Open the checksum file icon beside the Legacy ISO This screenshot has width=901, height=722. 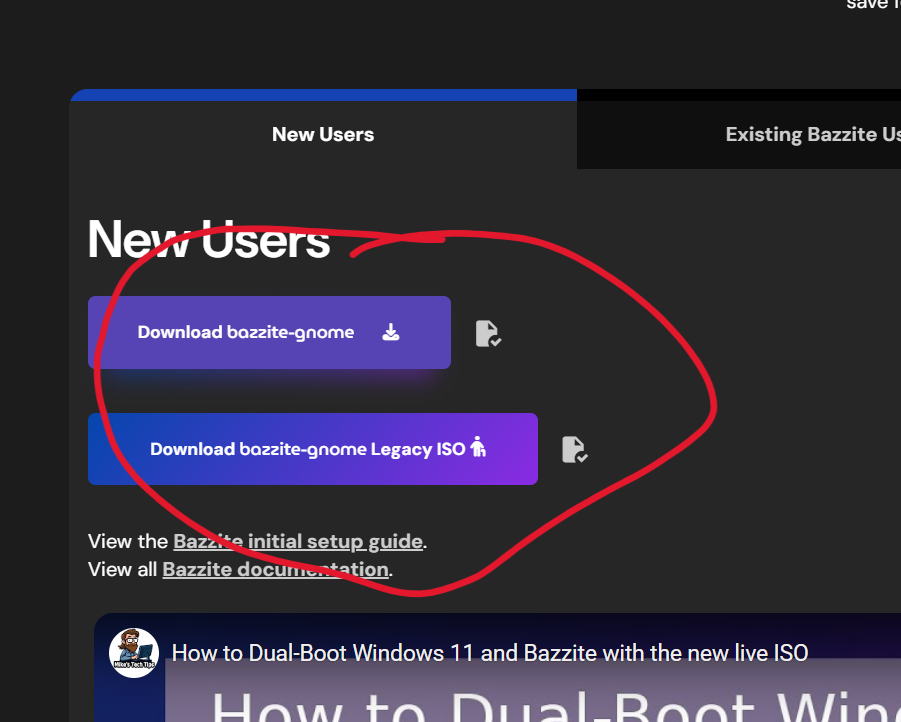(574, 450)
